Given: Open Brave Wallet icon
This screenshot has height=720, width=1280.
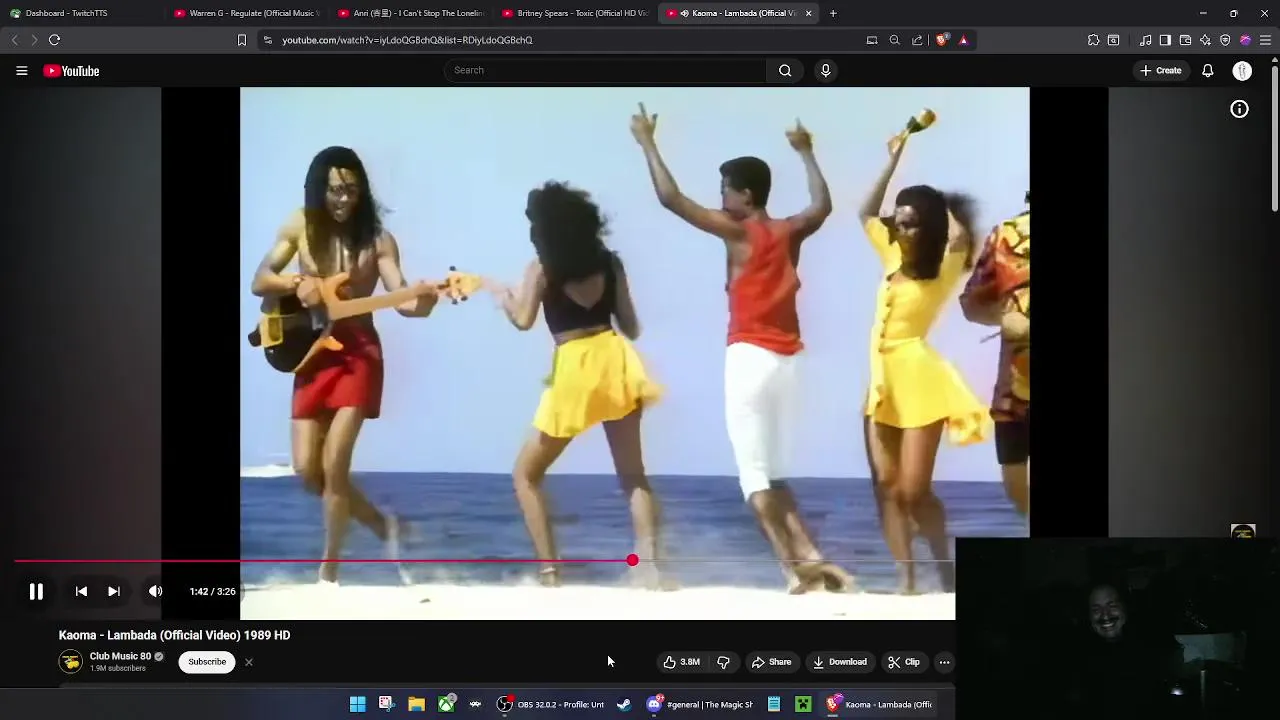Looking at the screenshot, I should 1185,40.
